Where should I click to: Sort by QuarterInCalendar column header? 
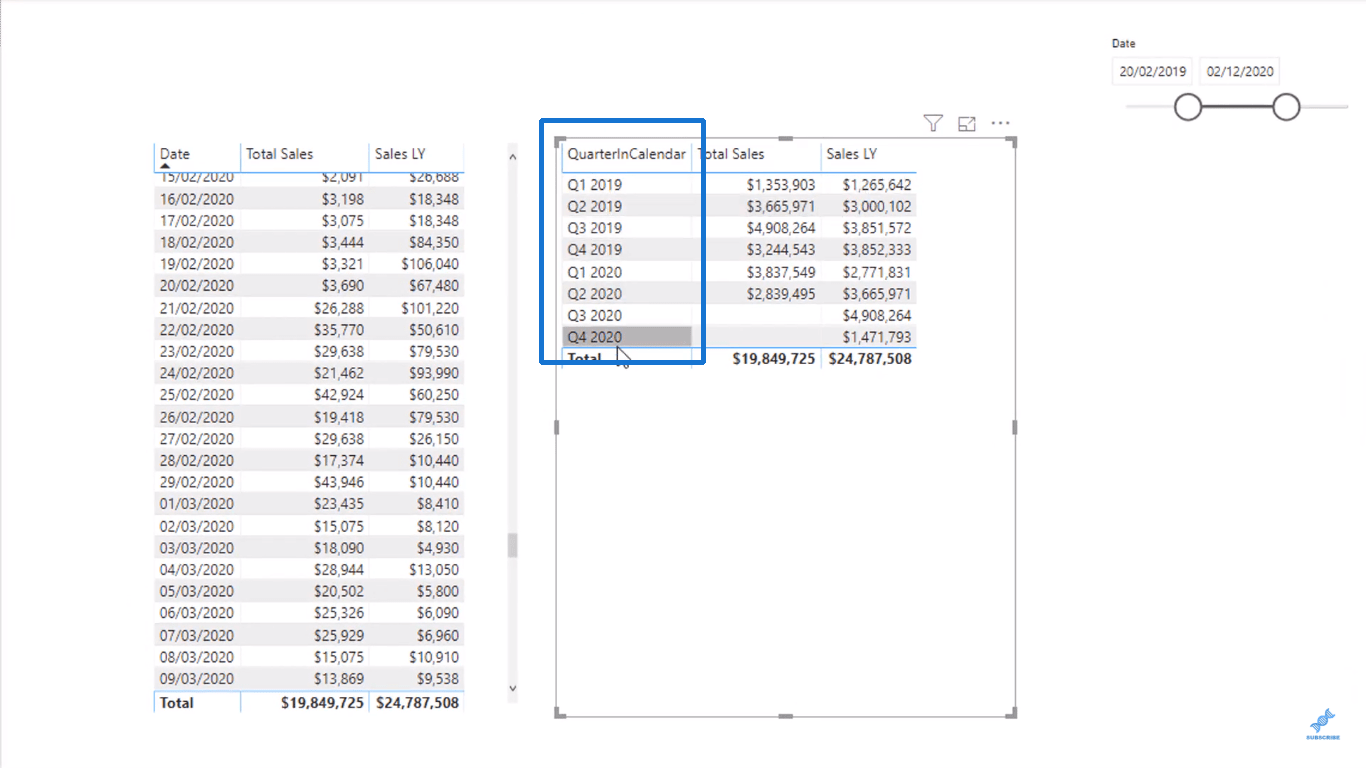627,154
